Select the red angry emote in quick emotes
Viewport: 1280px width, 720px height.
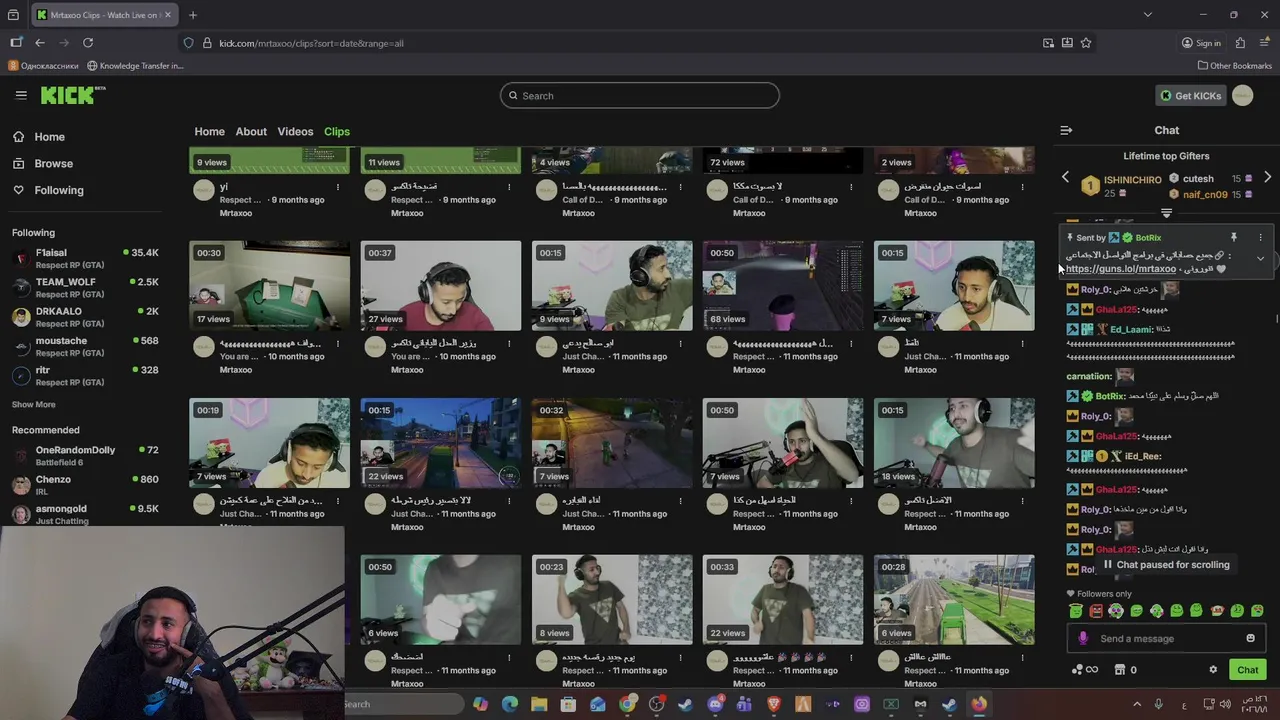(1096, 611)
